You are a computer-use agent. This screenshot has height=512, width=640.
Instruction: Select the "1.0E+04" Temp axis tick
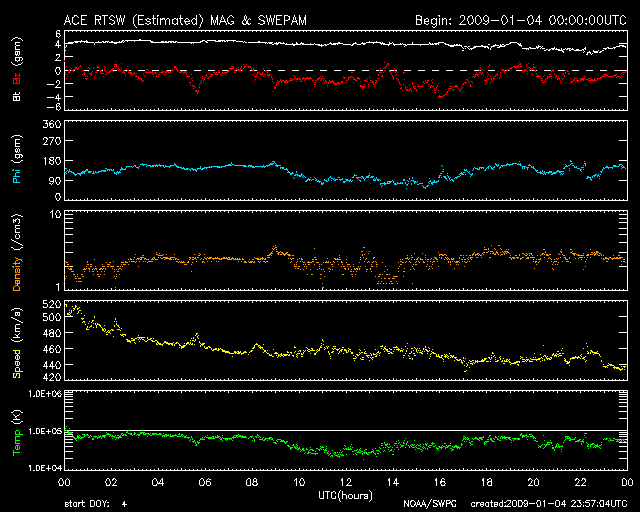click(x=45, y=468)
